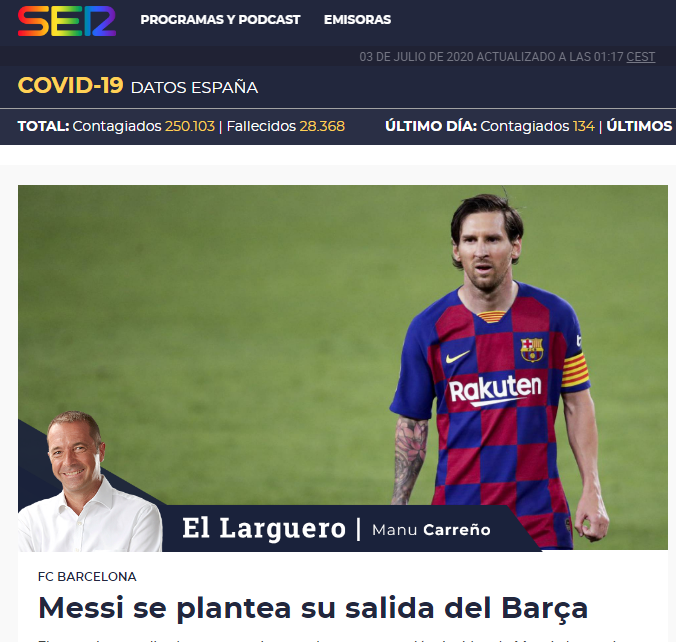This screenshot has height=642, width=676.
Task: Open the El Larguero program title
Action: coord(264,528)
